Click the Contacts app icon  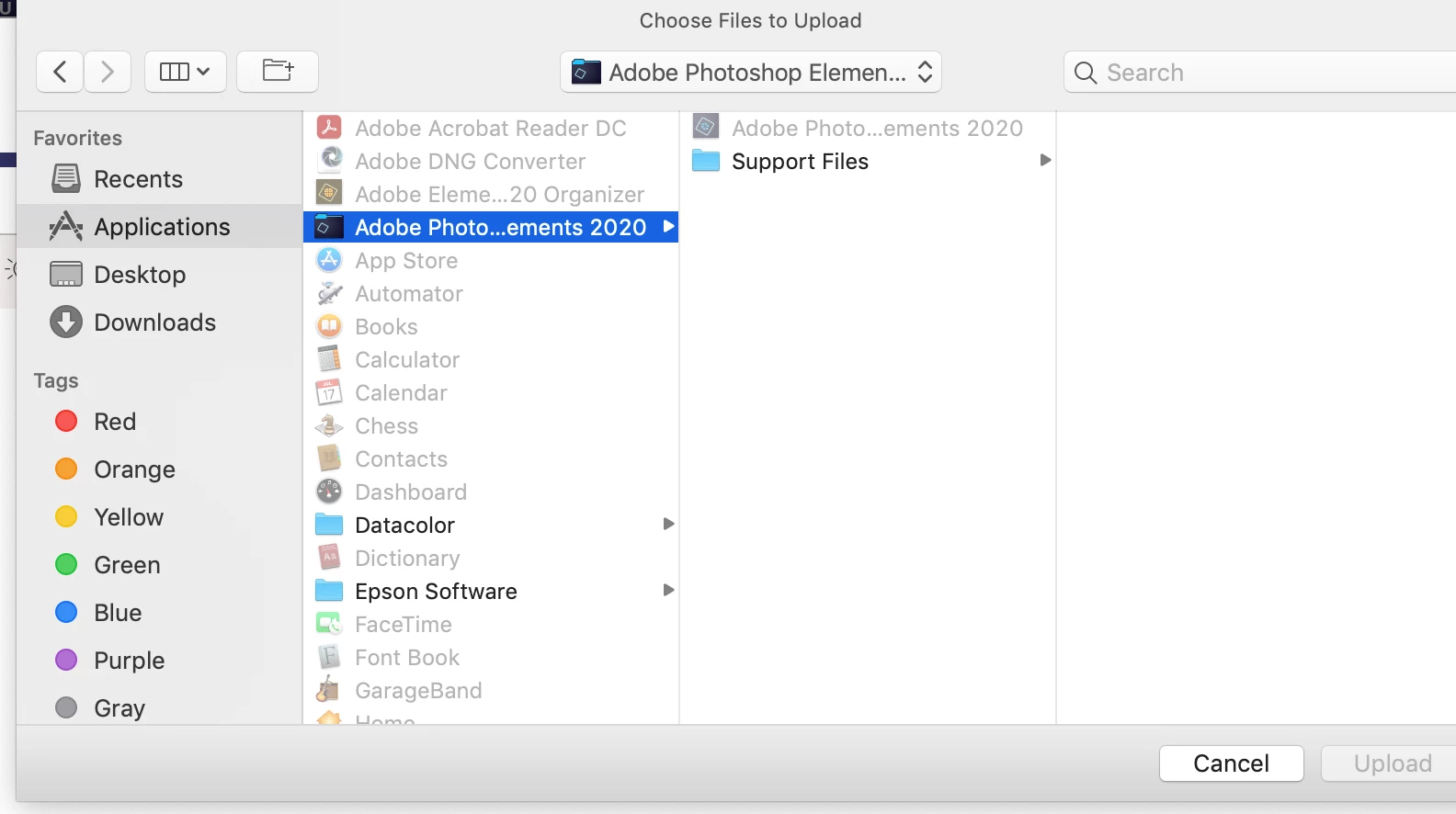[329, 458]
